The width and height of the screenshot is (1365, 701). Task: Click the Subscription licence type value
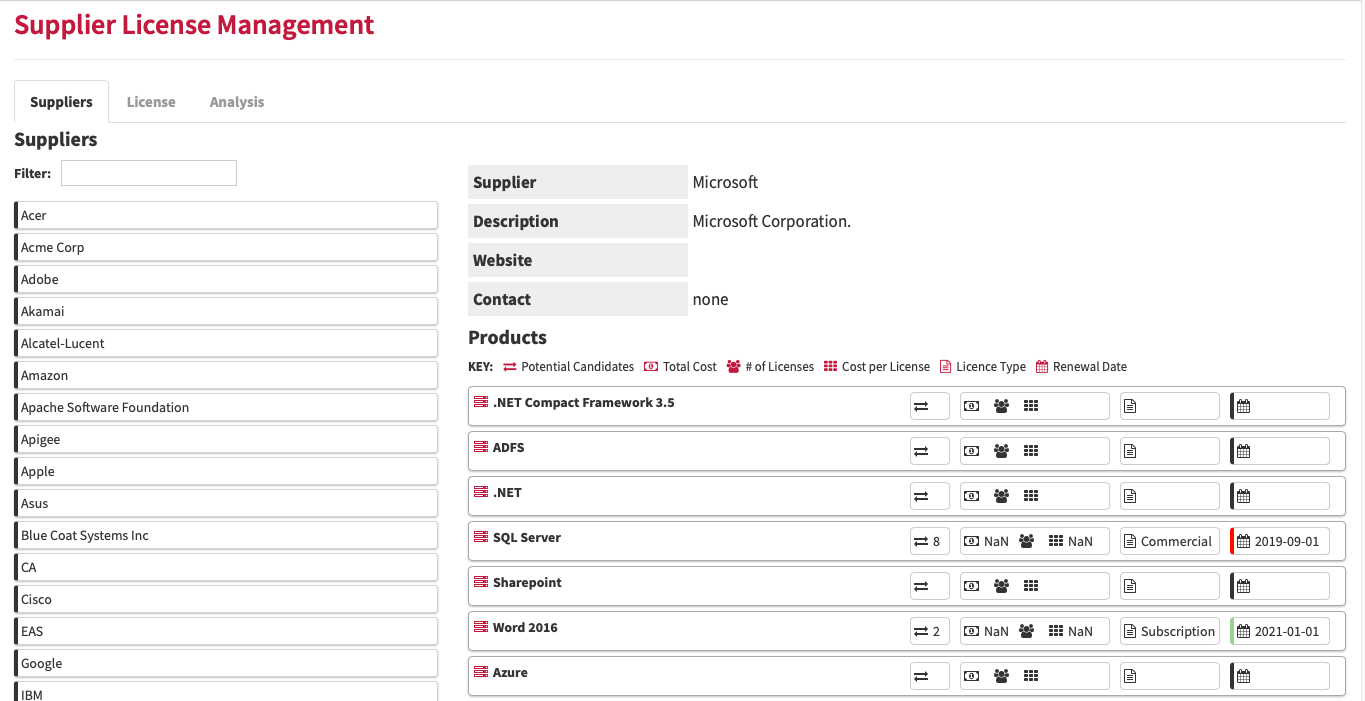1178,632
